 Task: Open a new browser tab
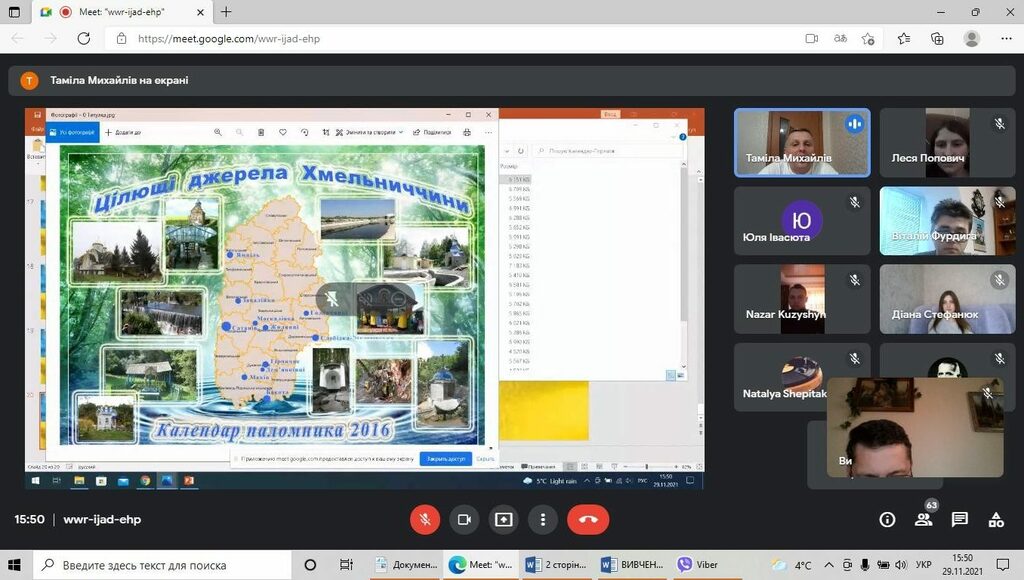tap(226, 12)
